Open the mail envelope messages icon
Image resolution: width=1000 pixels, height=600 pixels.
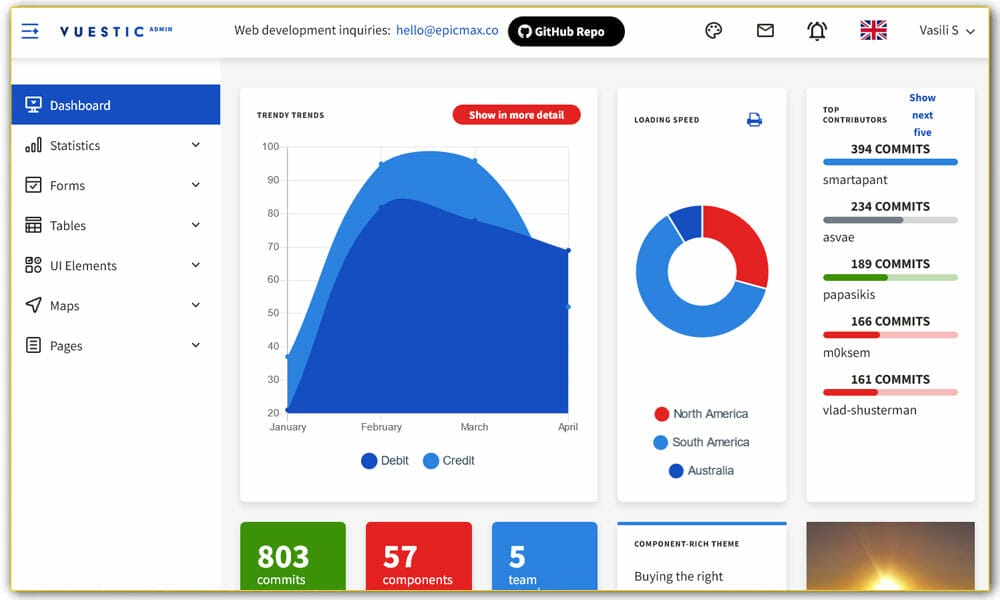[x=765, y=31]
